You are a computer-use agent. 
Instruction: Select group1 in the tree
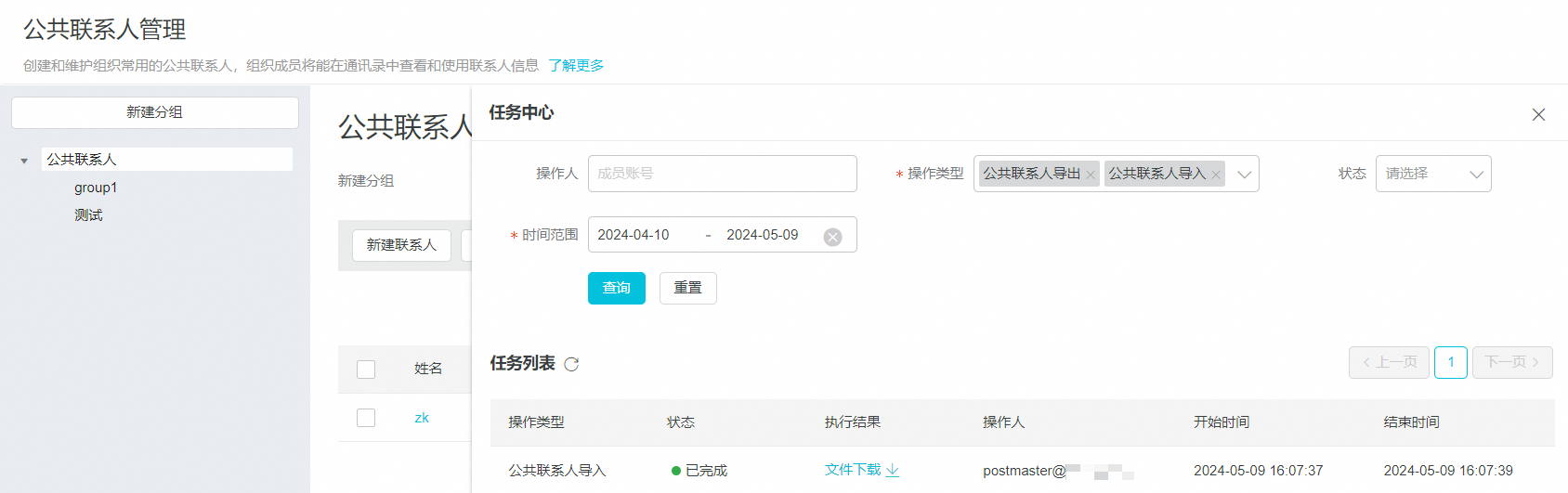pos(96,188)
